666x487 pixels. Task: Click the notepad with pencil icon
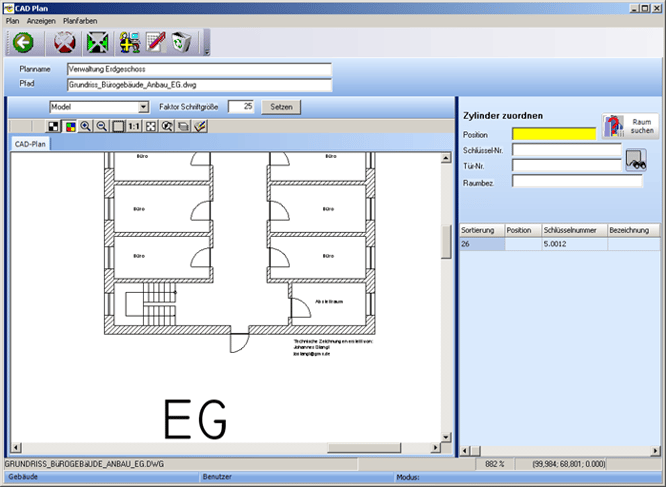pos(155,42)
